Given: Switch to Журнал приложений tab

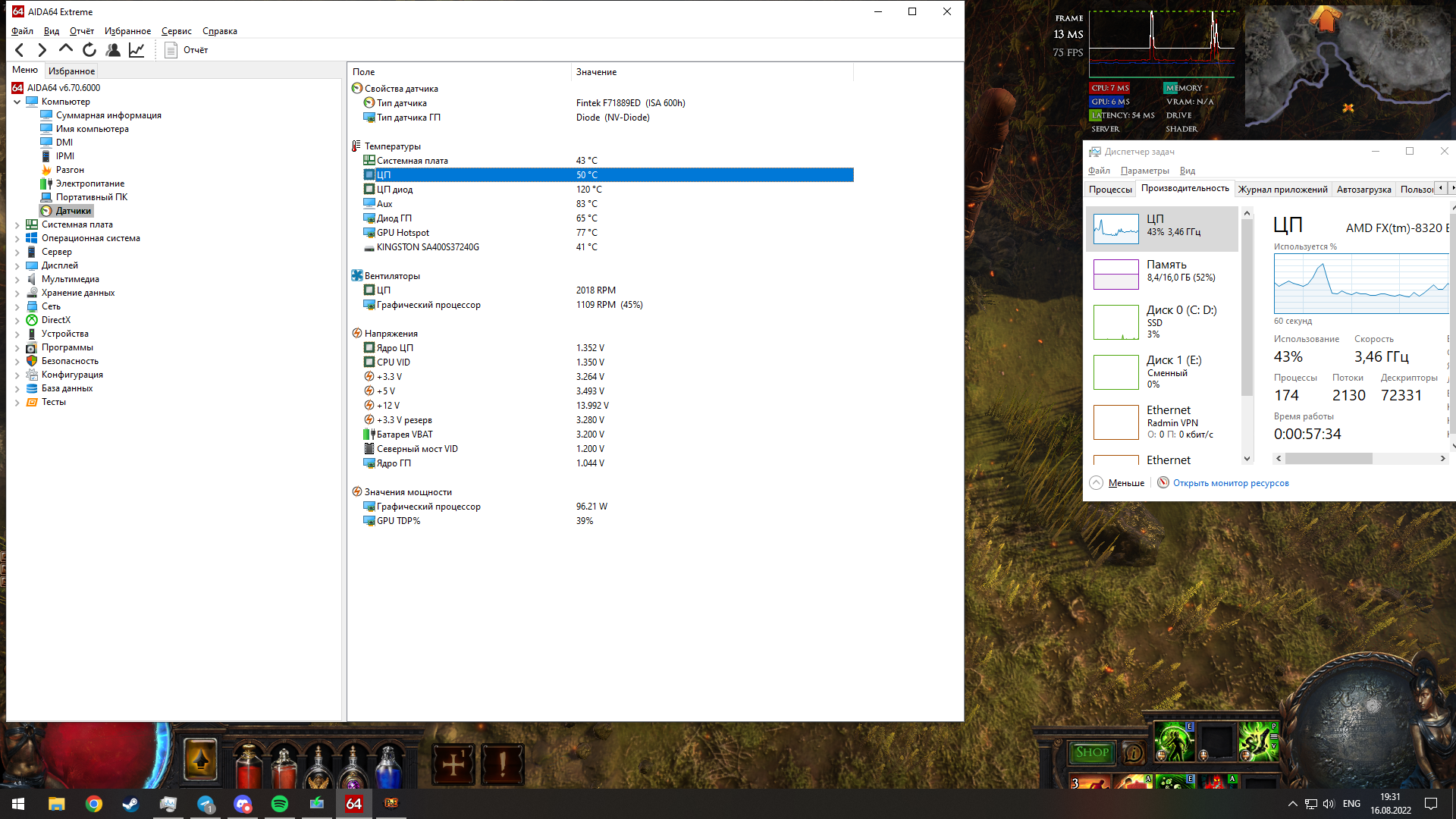Looking at the screenshot, I should click(1282, 190).
